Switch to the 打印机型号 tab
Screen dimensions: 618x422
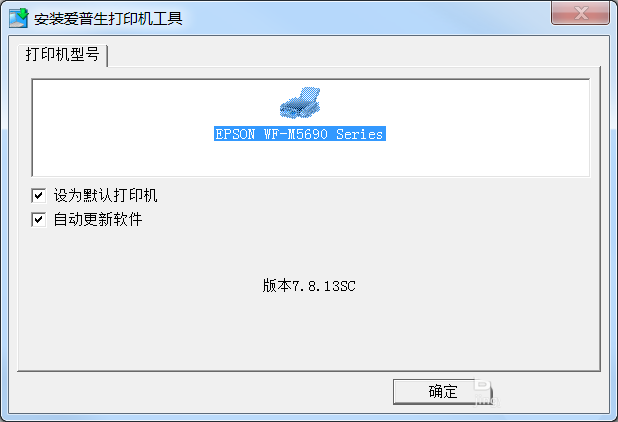(63, 54)
